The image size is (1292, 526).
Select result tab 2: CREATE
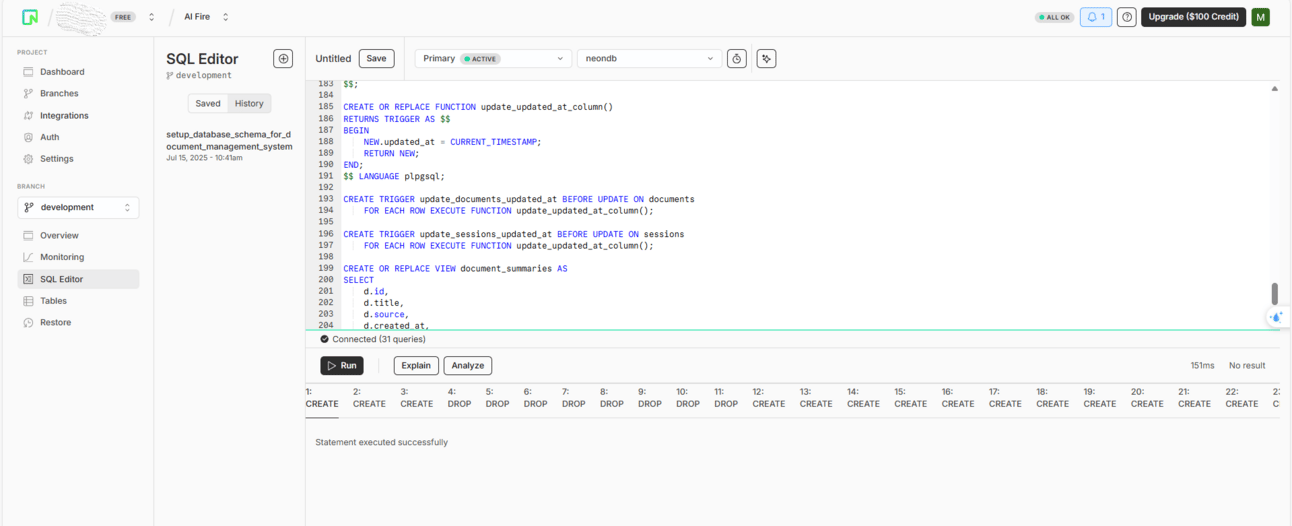click(x=369, y=398)
